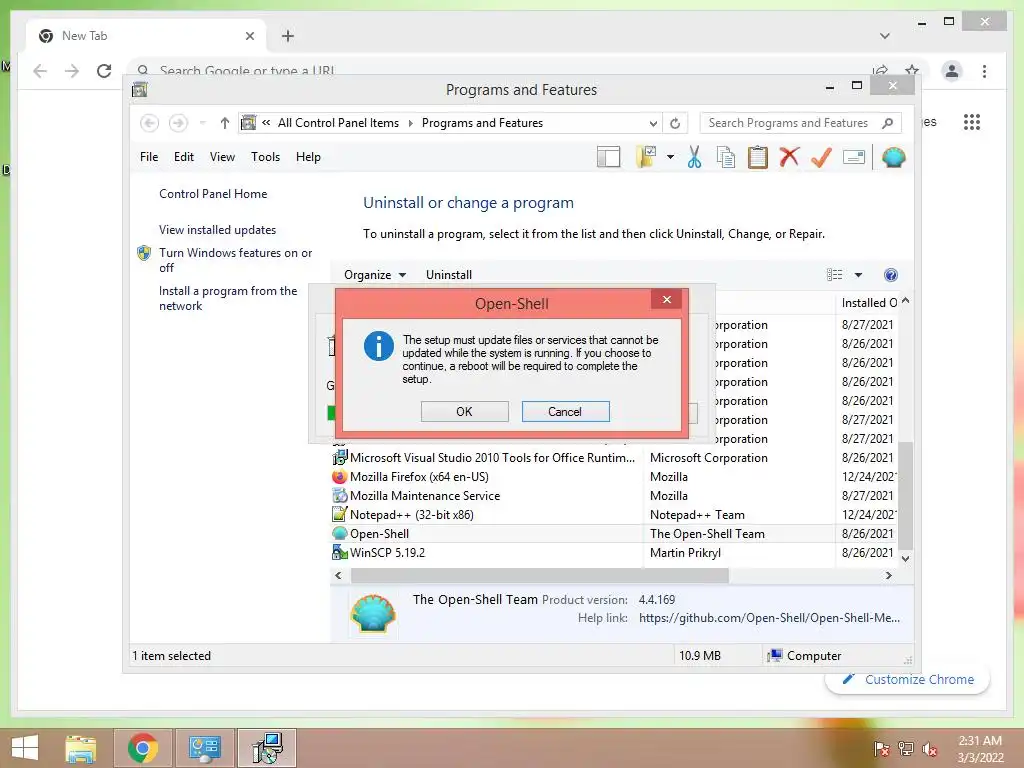The image size is (1024, 768).
Task: Click horizontal scrollbar right arrow
Action: [x=888, y=575]
